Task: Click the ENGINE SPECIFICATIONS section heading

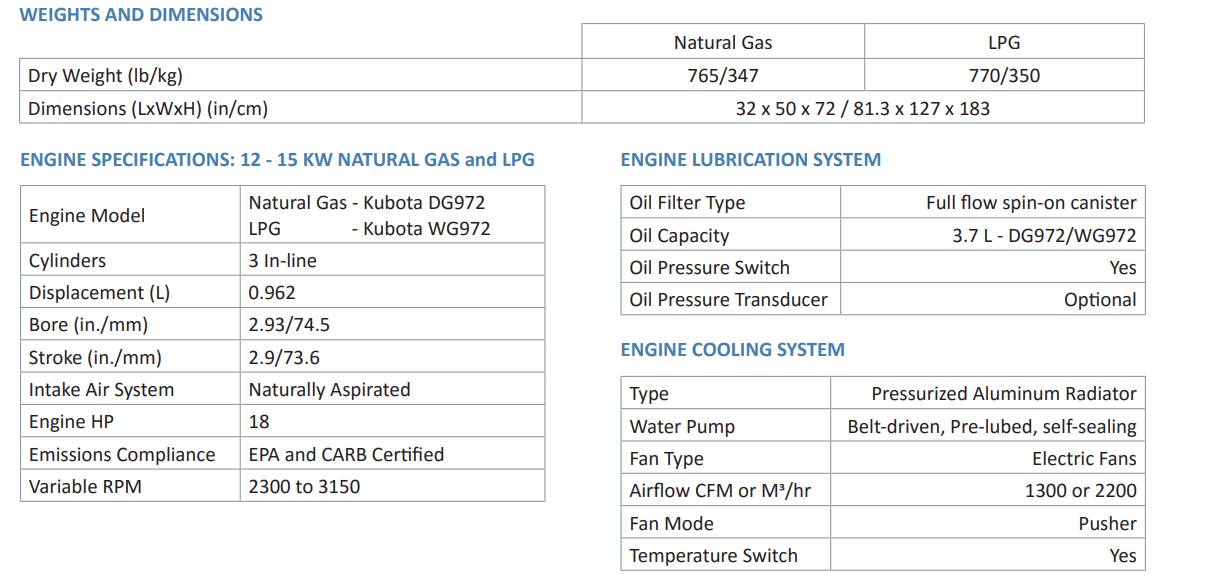Action: click(x=277, y=159)
